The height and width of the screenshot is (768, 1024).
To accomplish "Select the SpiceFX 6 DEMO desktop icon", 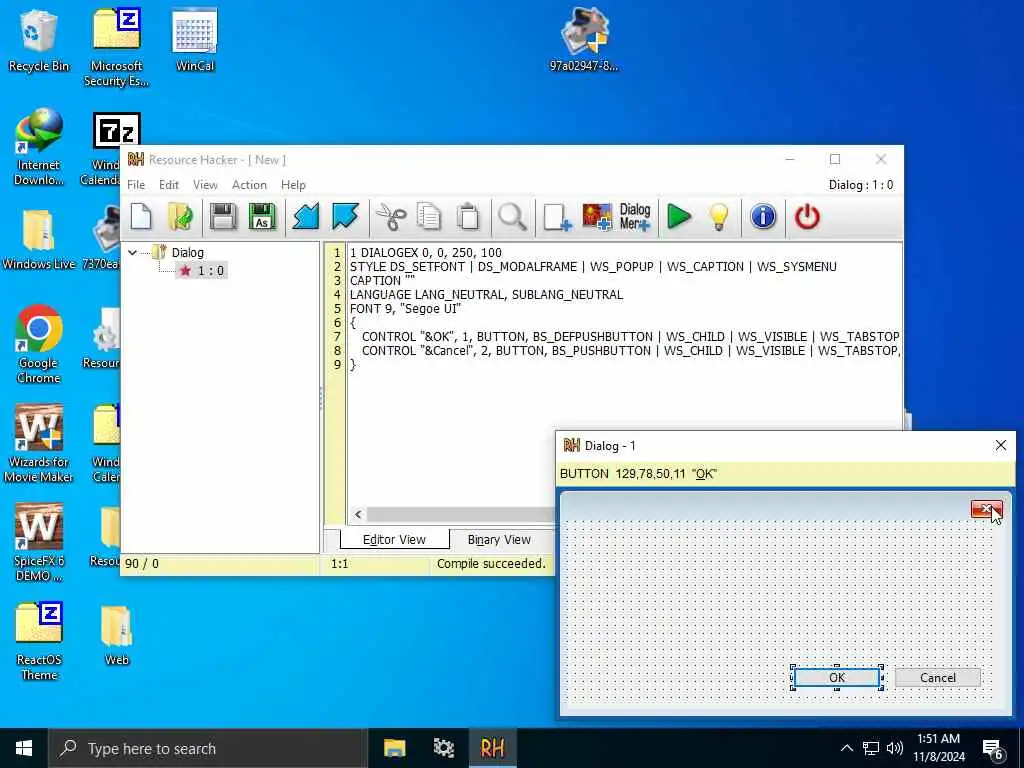I will click(x=39, y=542).
